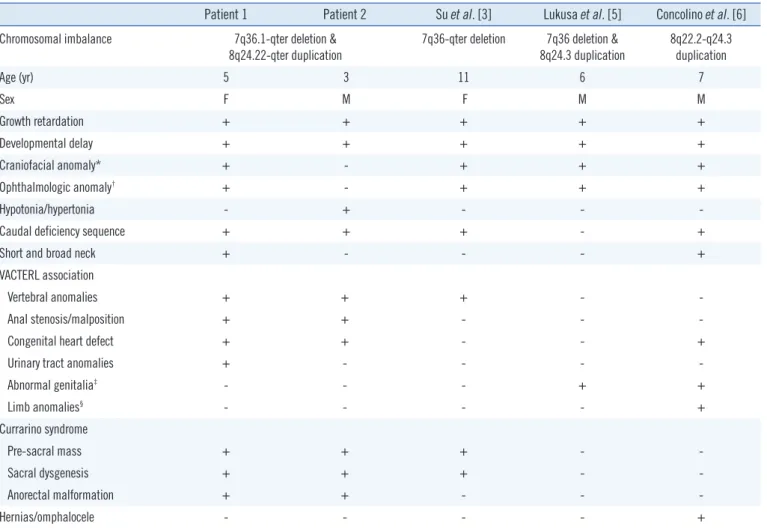
Task: Click age value '6' for Lukusa et al.
Action: click(582, 77)
